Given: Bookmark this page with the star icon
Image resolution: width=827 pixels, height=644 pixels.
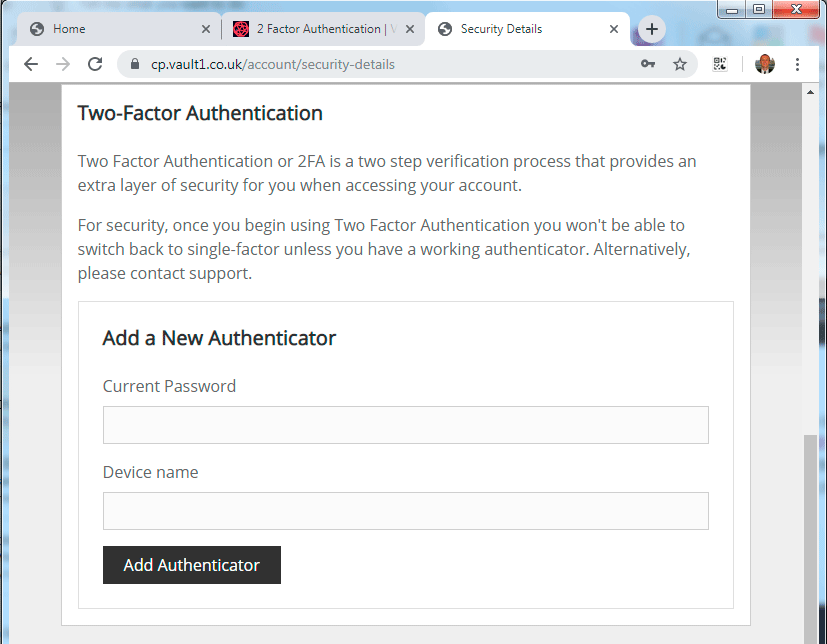Looking at the screenshot, I should (x=680, y=64).
